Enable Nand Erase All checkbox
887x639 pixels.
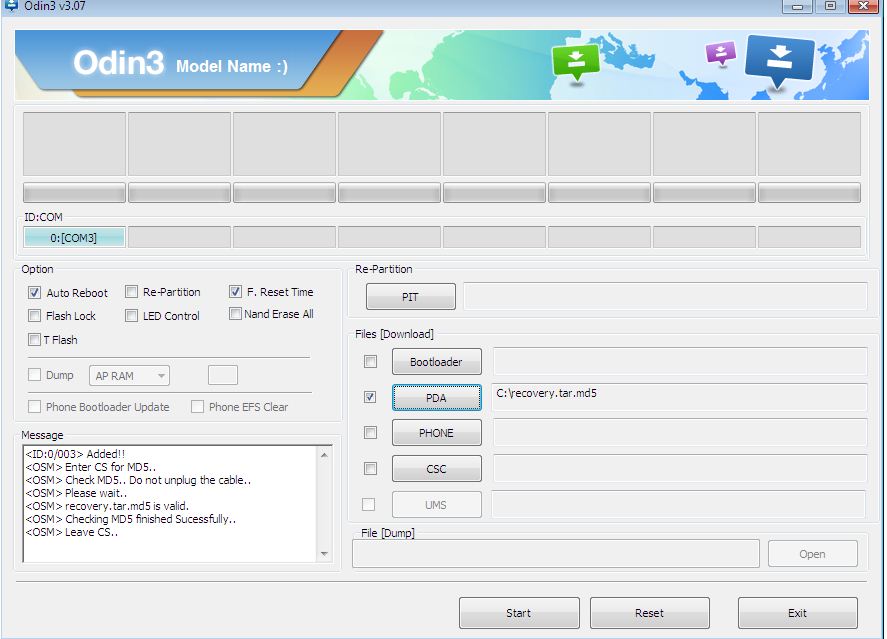tap(235, 313)
